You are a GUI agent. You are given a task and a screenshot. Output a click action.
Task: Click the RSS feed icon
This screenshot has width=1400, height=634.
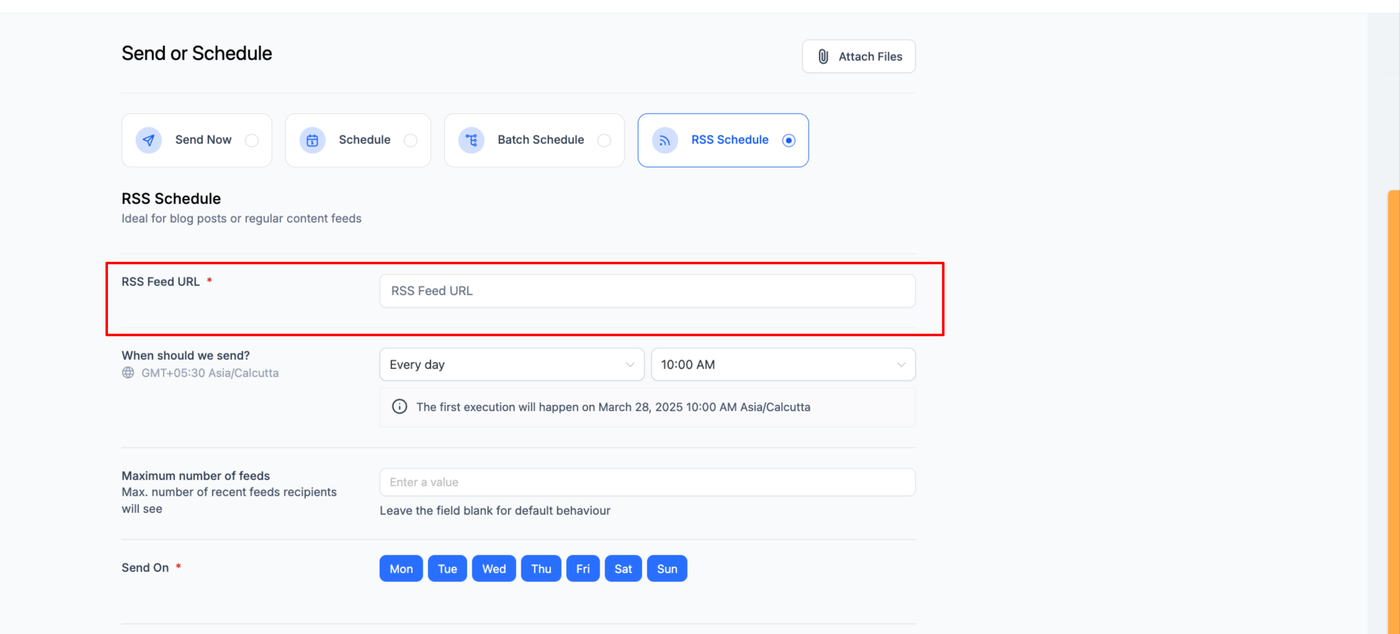coord(665,140)
